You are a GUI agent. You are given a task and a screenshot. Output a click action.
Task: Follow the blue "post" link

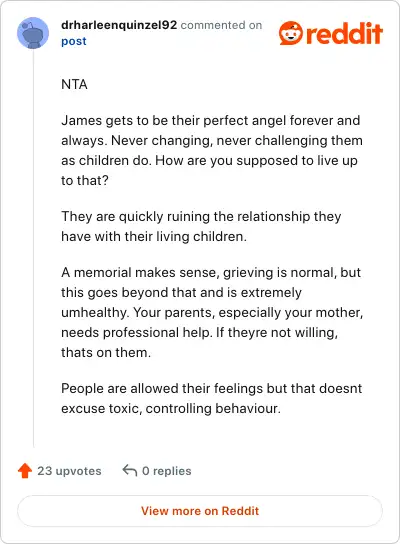point(74,41)
